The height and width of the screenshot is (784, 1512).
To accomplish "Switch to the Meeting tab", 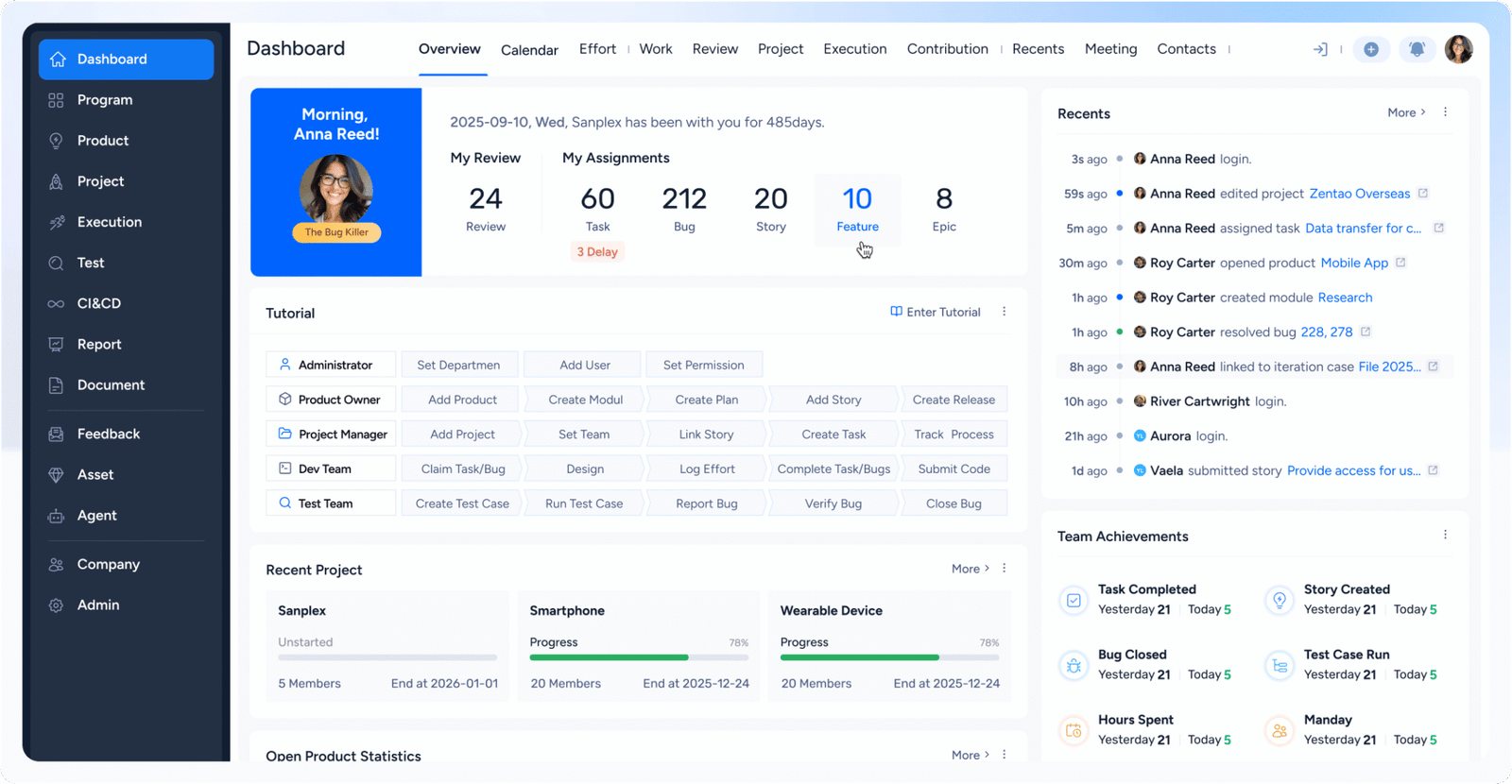I will [1111, 49].
